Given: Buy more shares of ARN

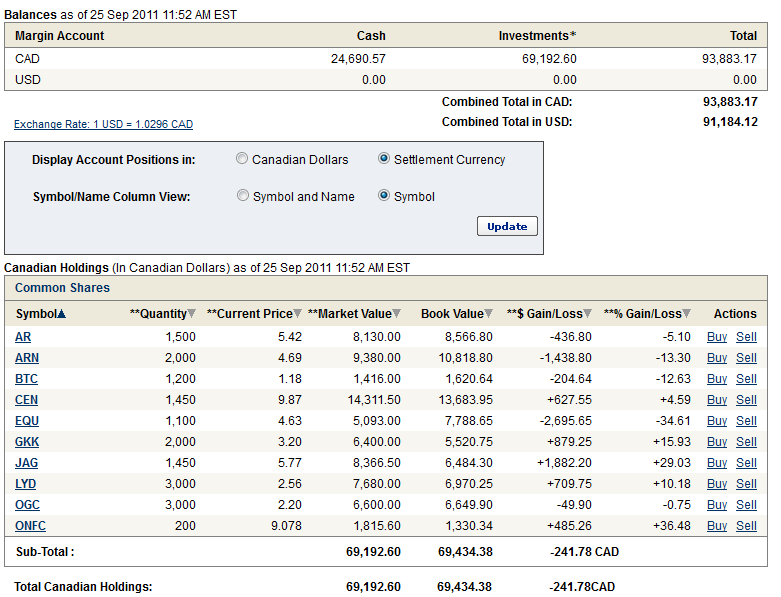Looking at the screenshot, I should 716,358.
